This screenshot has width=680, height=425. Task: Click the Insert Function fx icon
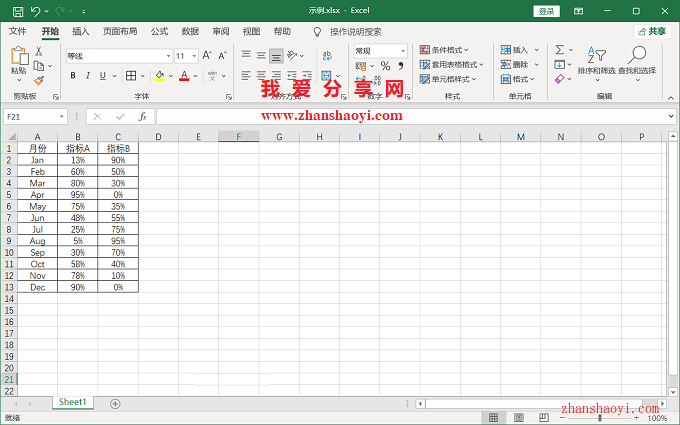[x=143, y=117]
